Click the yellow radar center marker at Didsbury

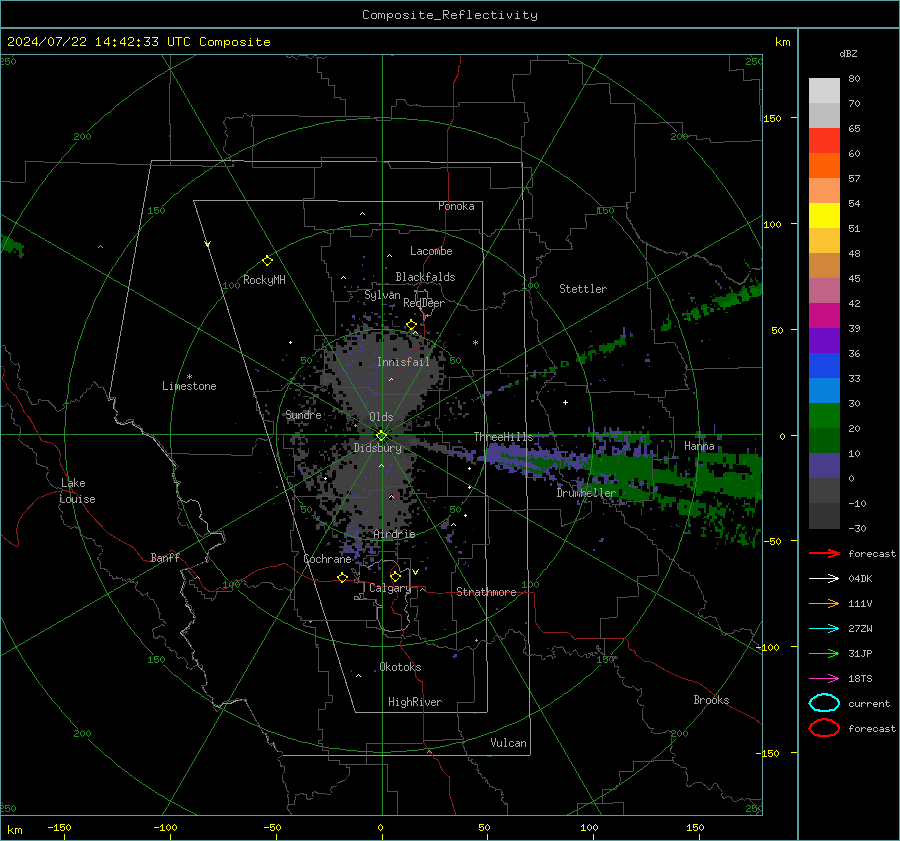(382, 436)
